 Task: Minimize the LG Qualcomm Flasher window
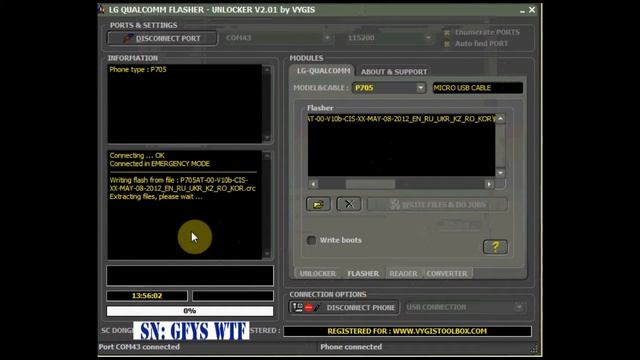coord(522,10)
